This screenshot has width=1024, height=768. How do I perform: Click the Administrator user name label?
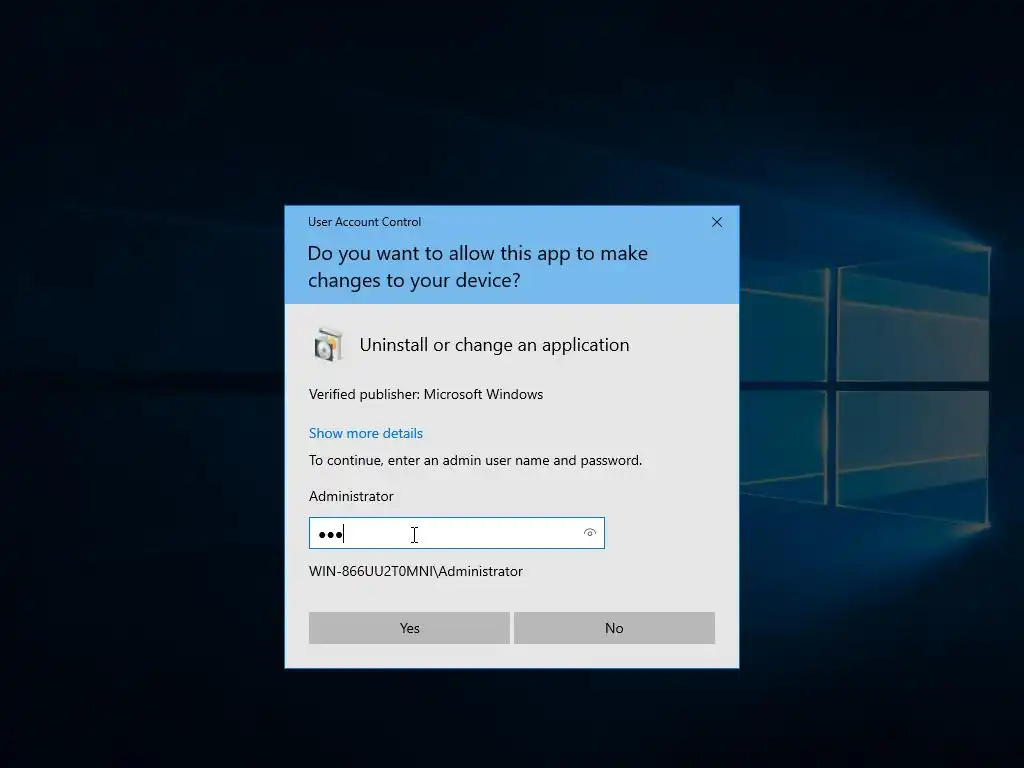pyautogui.click(x=351, y=496)
